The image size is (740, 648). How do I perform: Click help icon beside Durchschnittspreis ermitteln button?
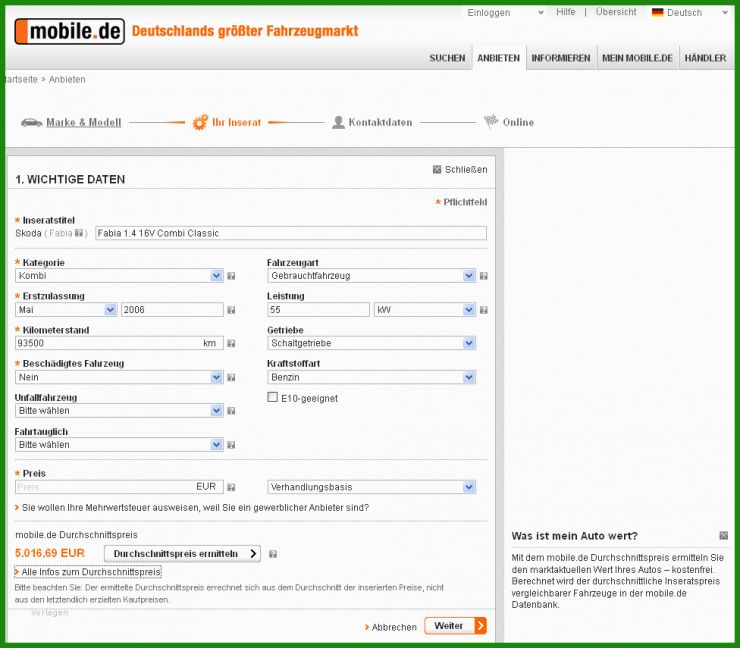273,554
